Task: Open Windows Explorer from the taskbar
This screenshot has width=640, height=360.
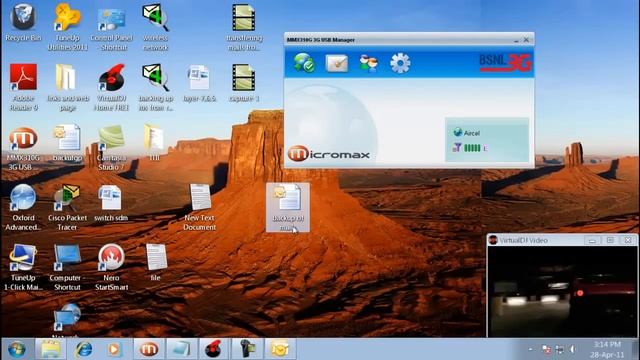Action: 51,349
